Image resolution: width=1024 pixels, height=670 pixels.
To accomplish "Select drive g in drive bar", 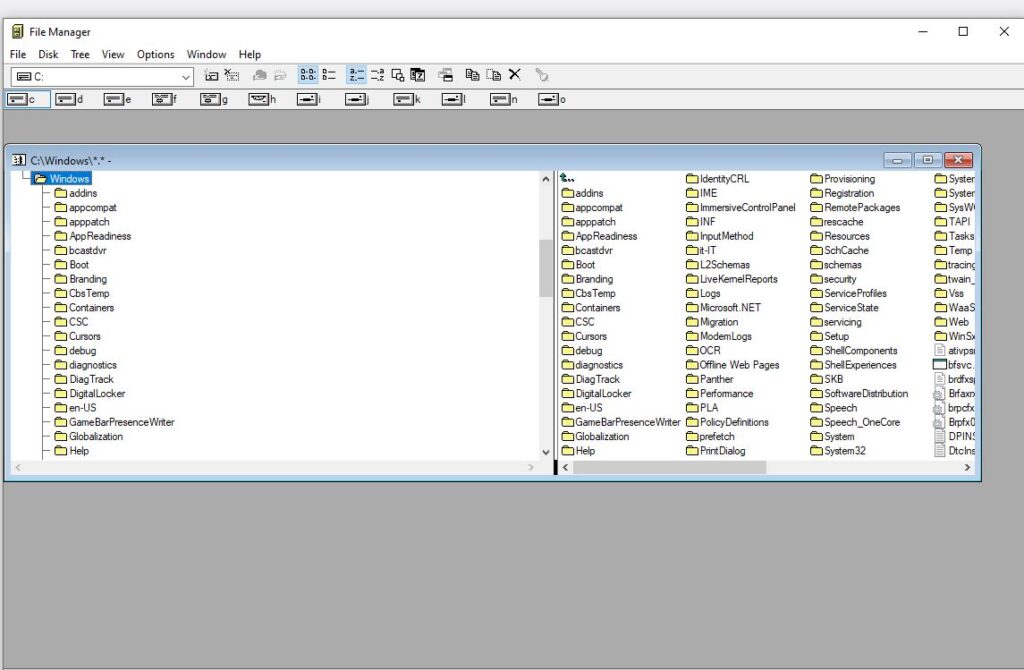I will [x=214, y=99].
